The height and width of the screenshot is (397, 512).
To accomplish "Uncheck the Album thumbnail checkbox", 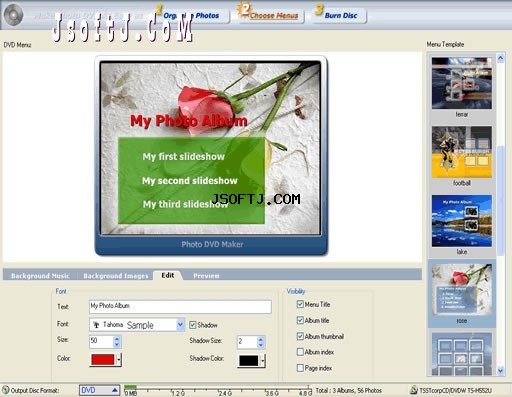I will [x=300, y=336].
